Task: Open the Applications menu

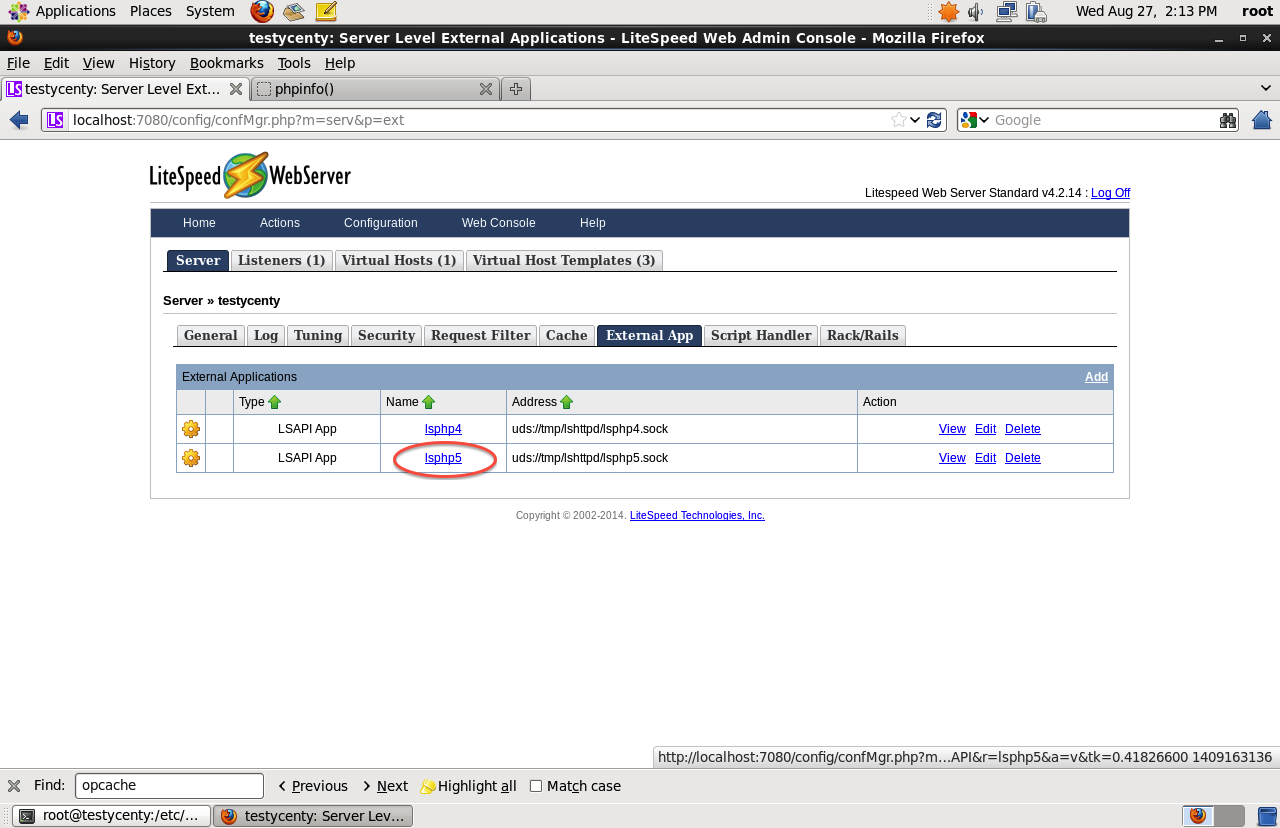Action: [x=76, y=11]
